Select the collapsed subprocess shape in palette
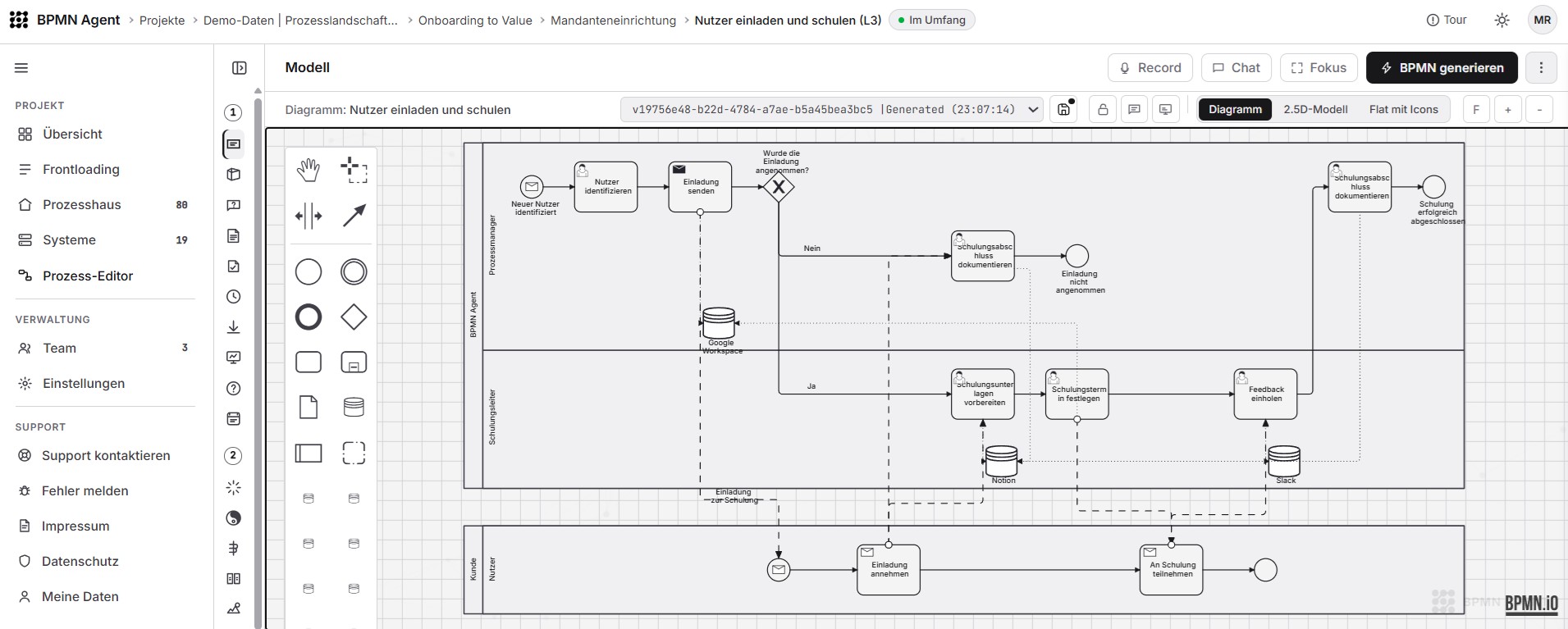The height and width of the screenshot is (629, 1568). click(354, 362)
